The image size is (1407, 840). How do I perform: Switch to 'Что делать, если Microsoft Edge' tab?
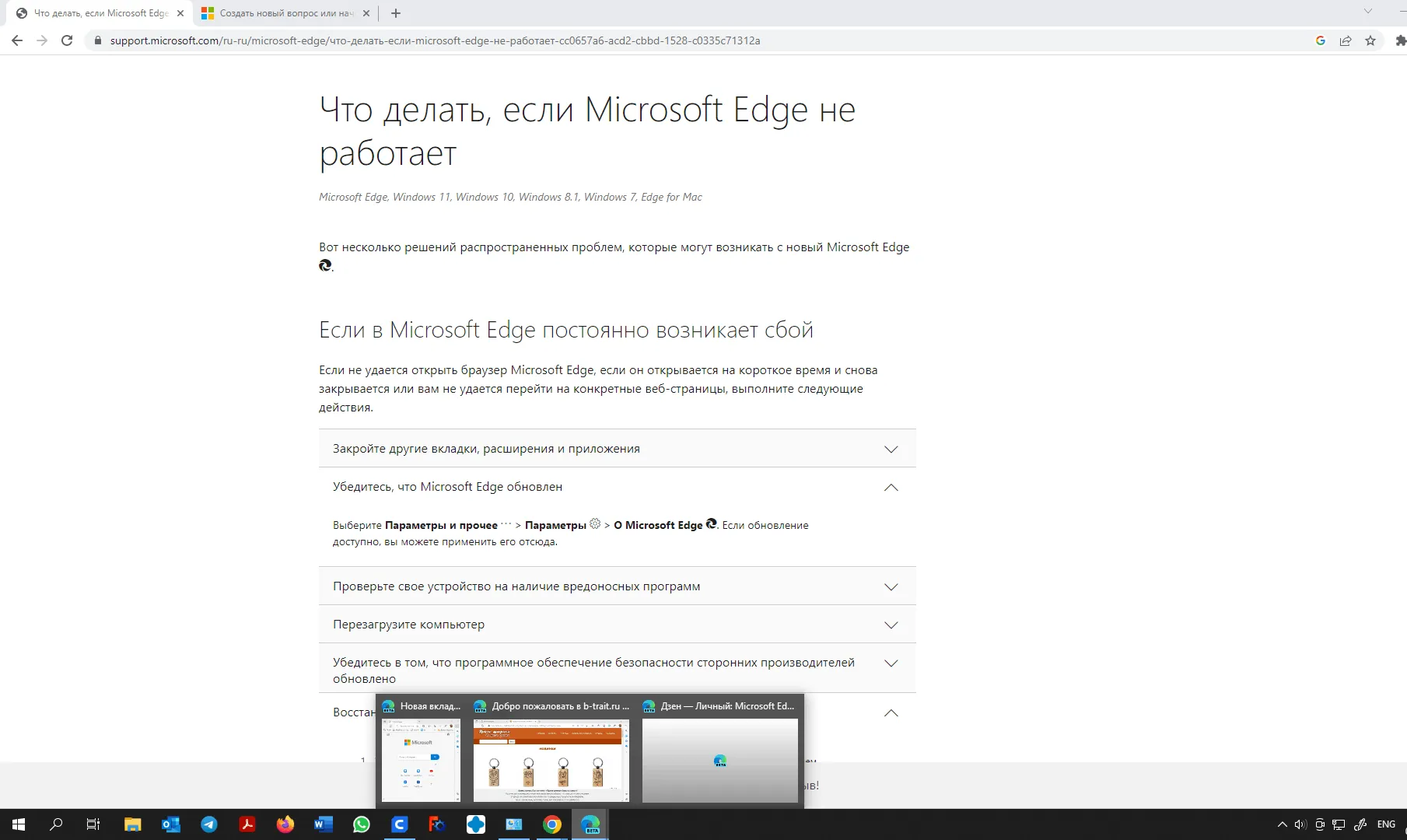pos(100,13)
